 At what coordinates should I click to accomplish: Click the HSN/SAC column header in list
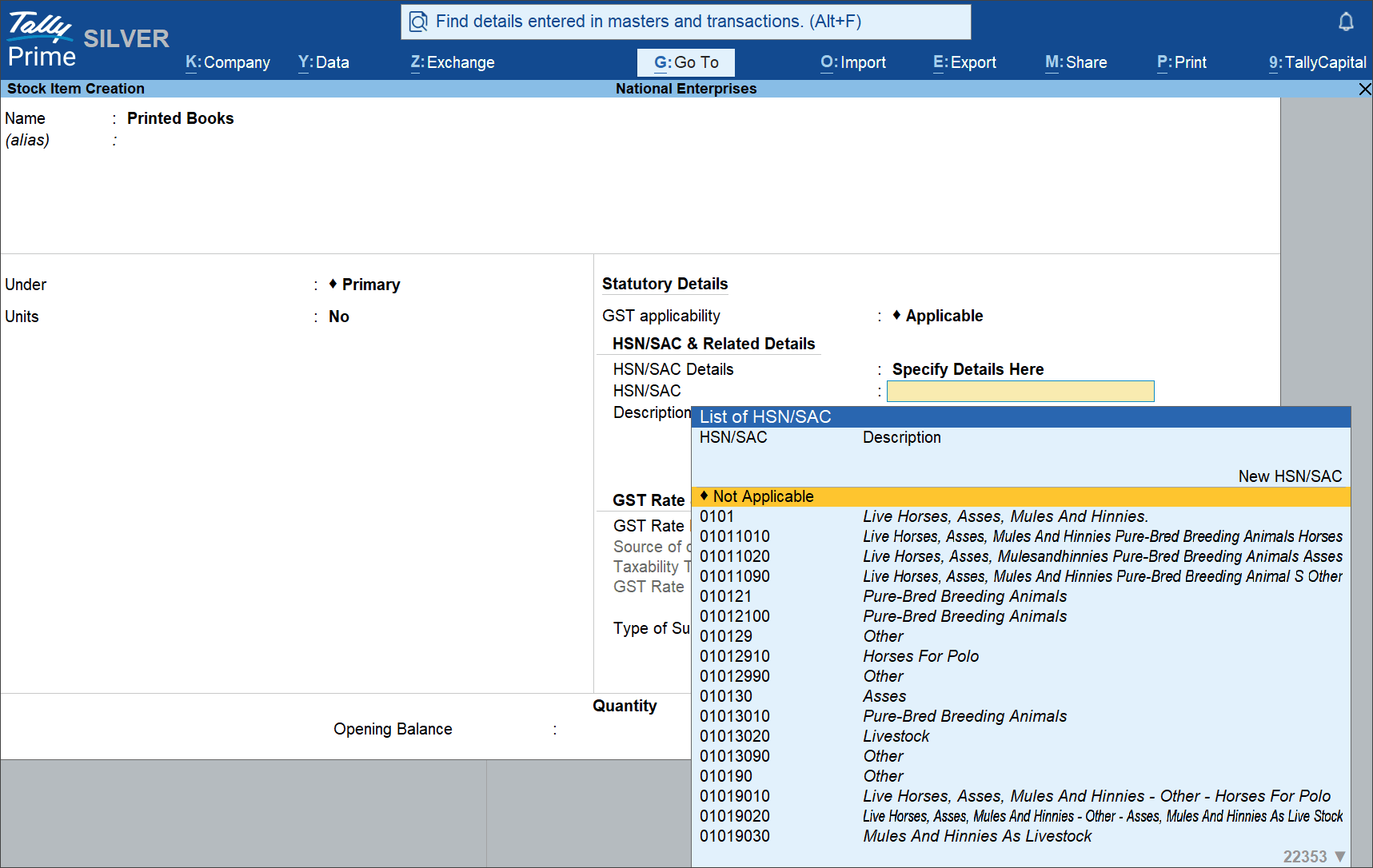(x=733, y=437)
